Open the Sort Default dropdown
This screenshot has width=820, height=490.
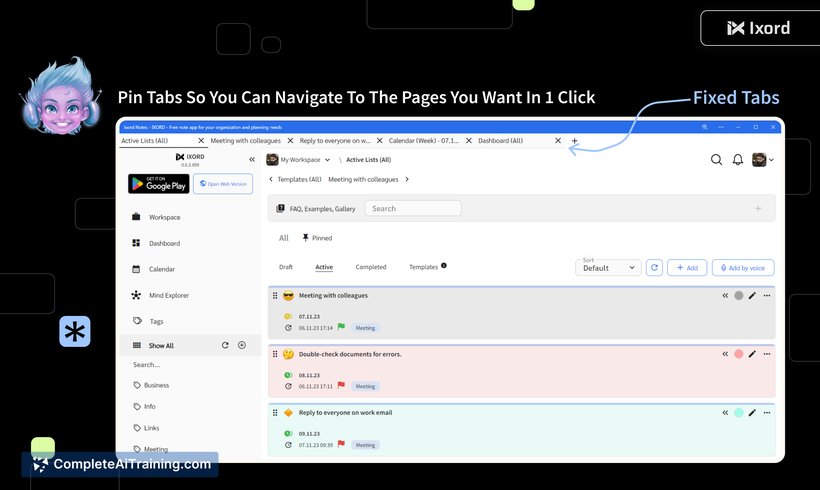[x=608, y=268]
